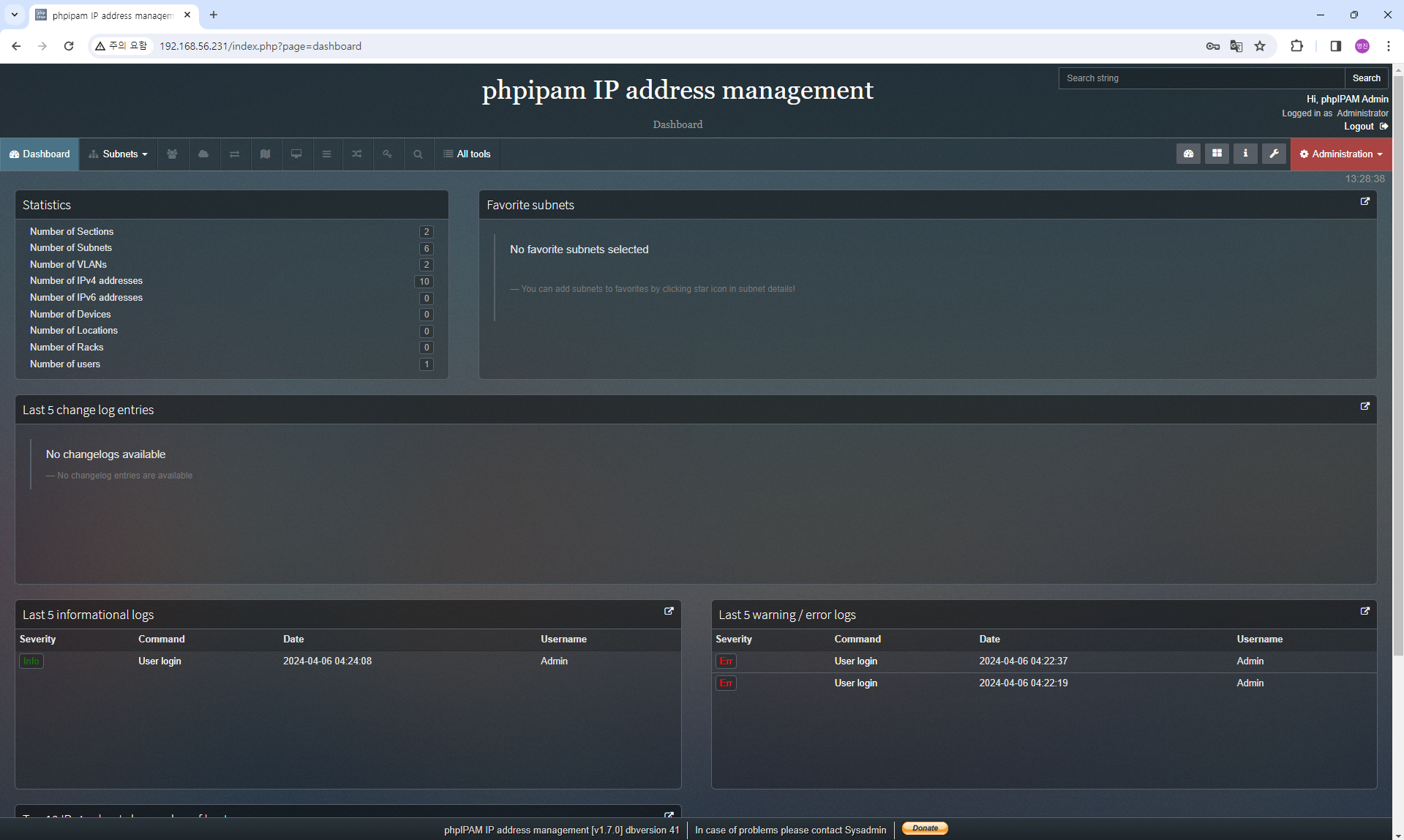Click the dashboard gauge button at right
The image size is (1404, 840).
coord(1188,154)
